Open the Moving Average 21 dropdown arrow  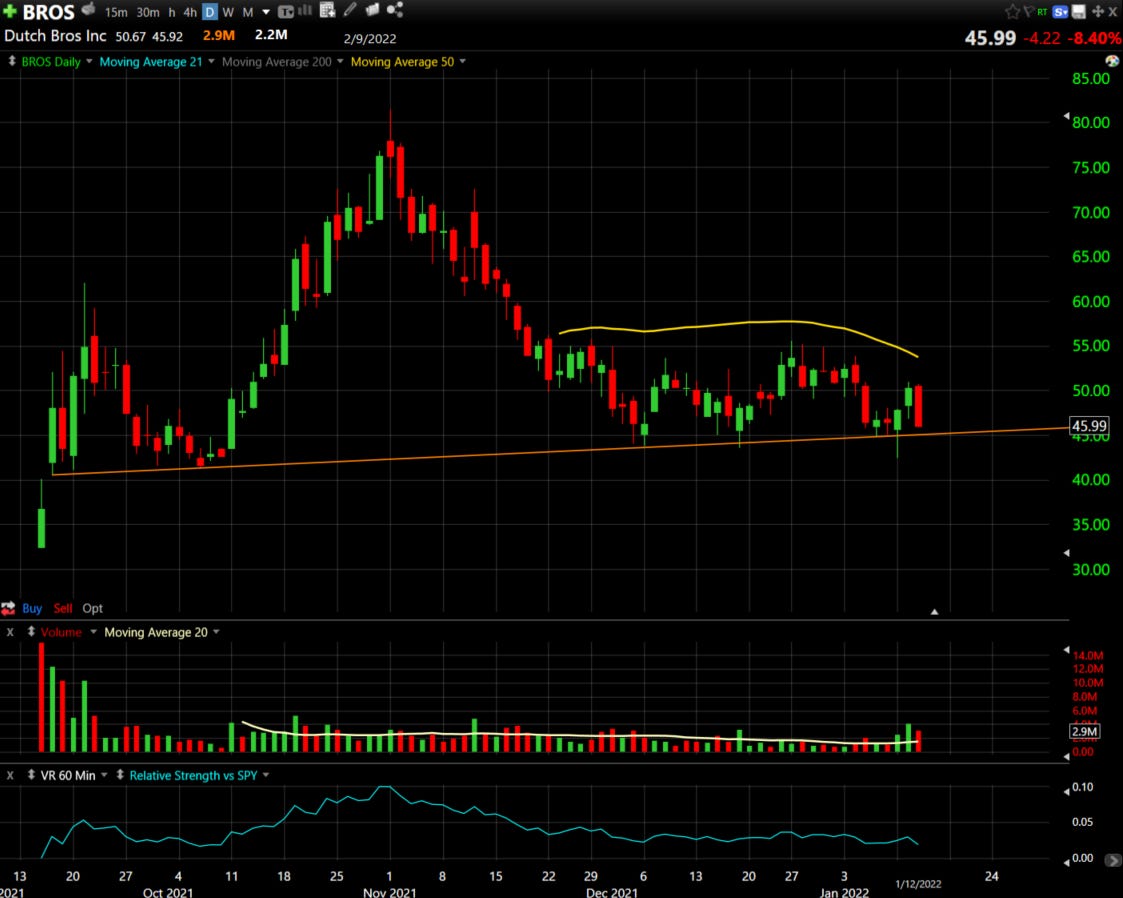click(211, 62)
